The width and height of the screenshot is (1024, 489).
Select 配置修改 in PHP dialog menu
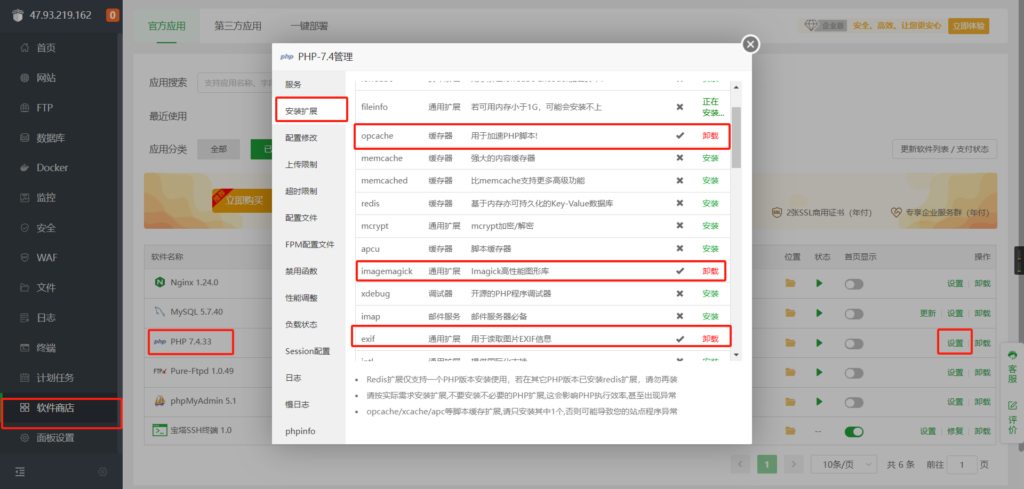(301, 137)
